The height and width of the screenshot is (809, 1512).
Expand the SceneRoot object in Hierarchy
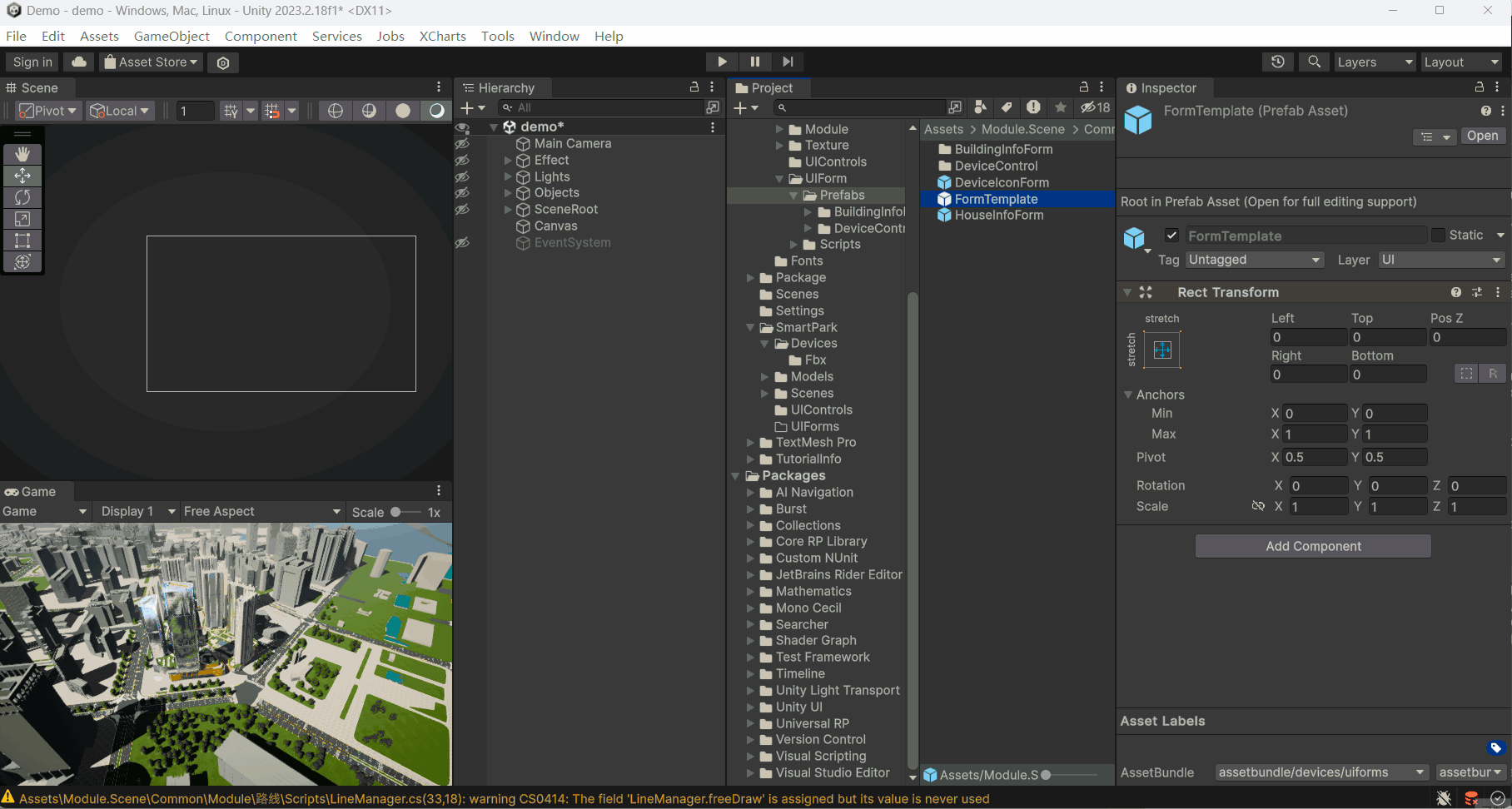point(508,210)
